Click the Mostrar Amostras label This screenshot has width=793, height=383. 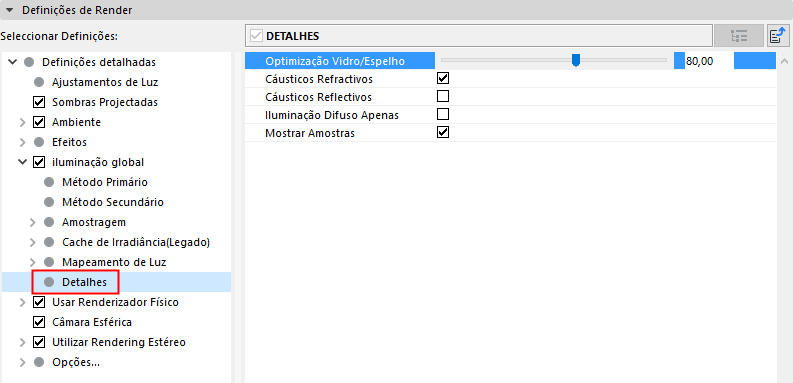click(310, 134)
